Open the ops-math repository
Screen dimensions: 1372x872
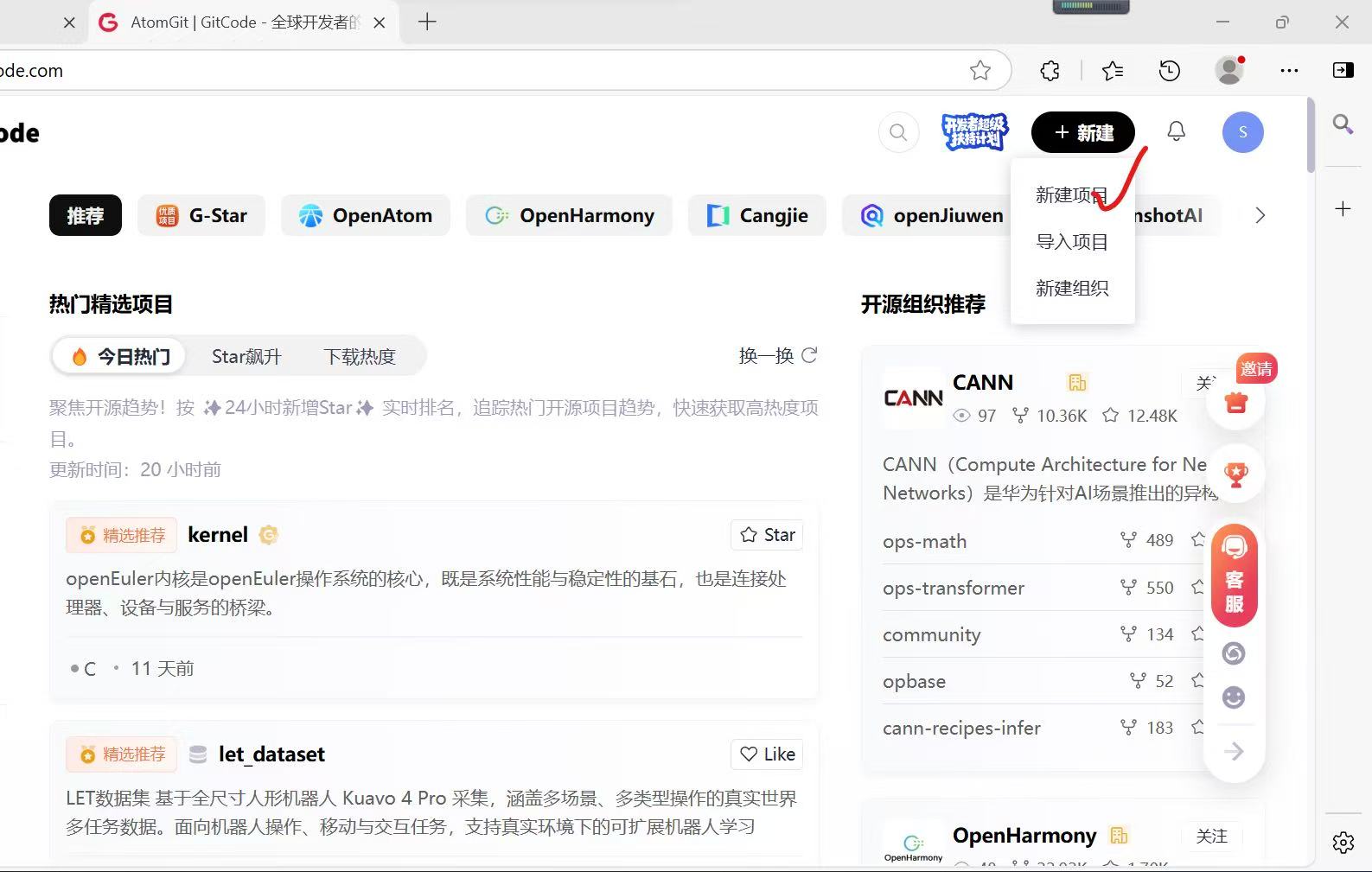(x=924, y=542)
